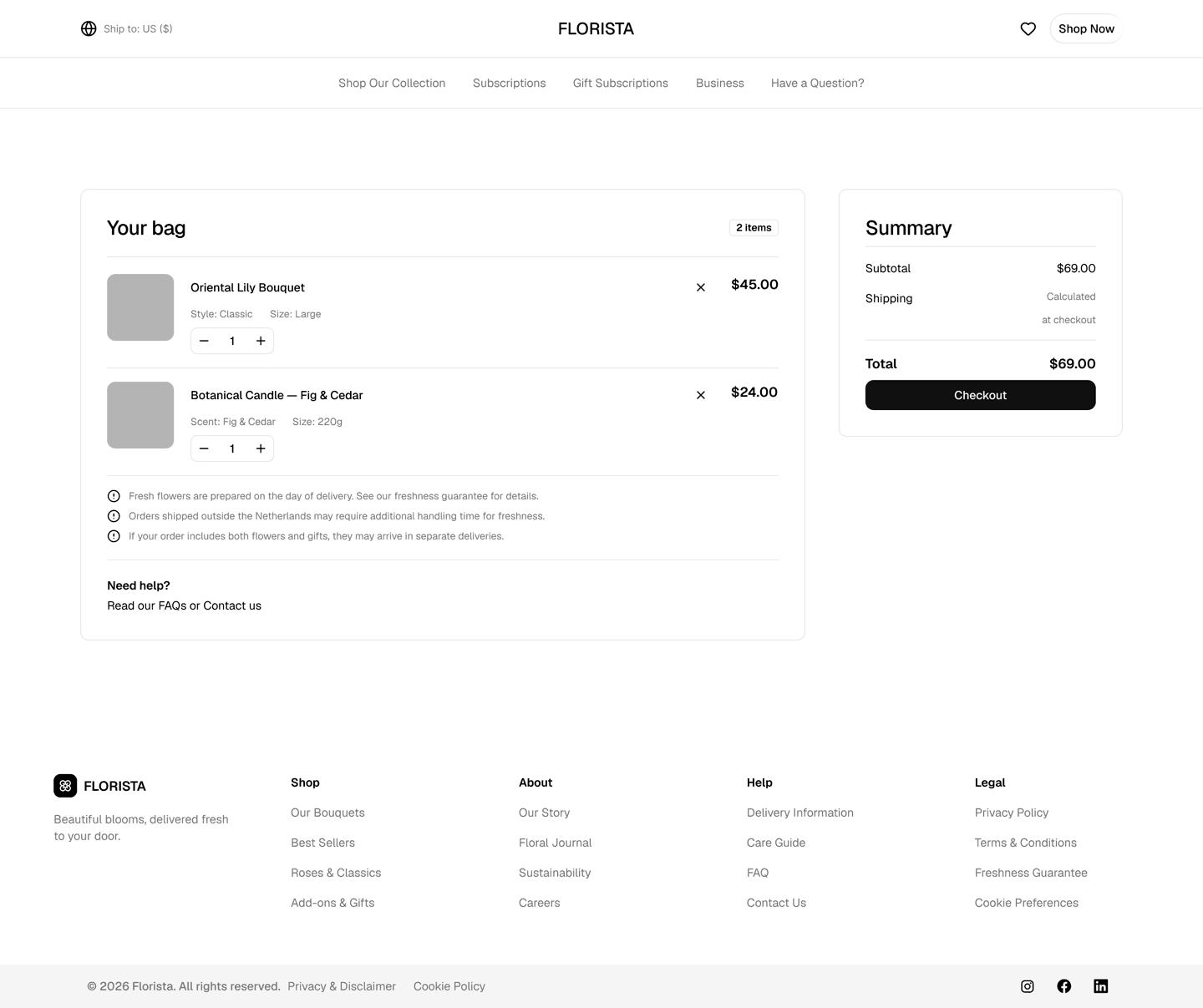
Task: Click the globe ship-to icon
Action: [89, 28]
